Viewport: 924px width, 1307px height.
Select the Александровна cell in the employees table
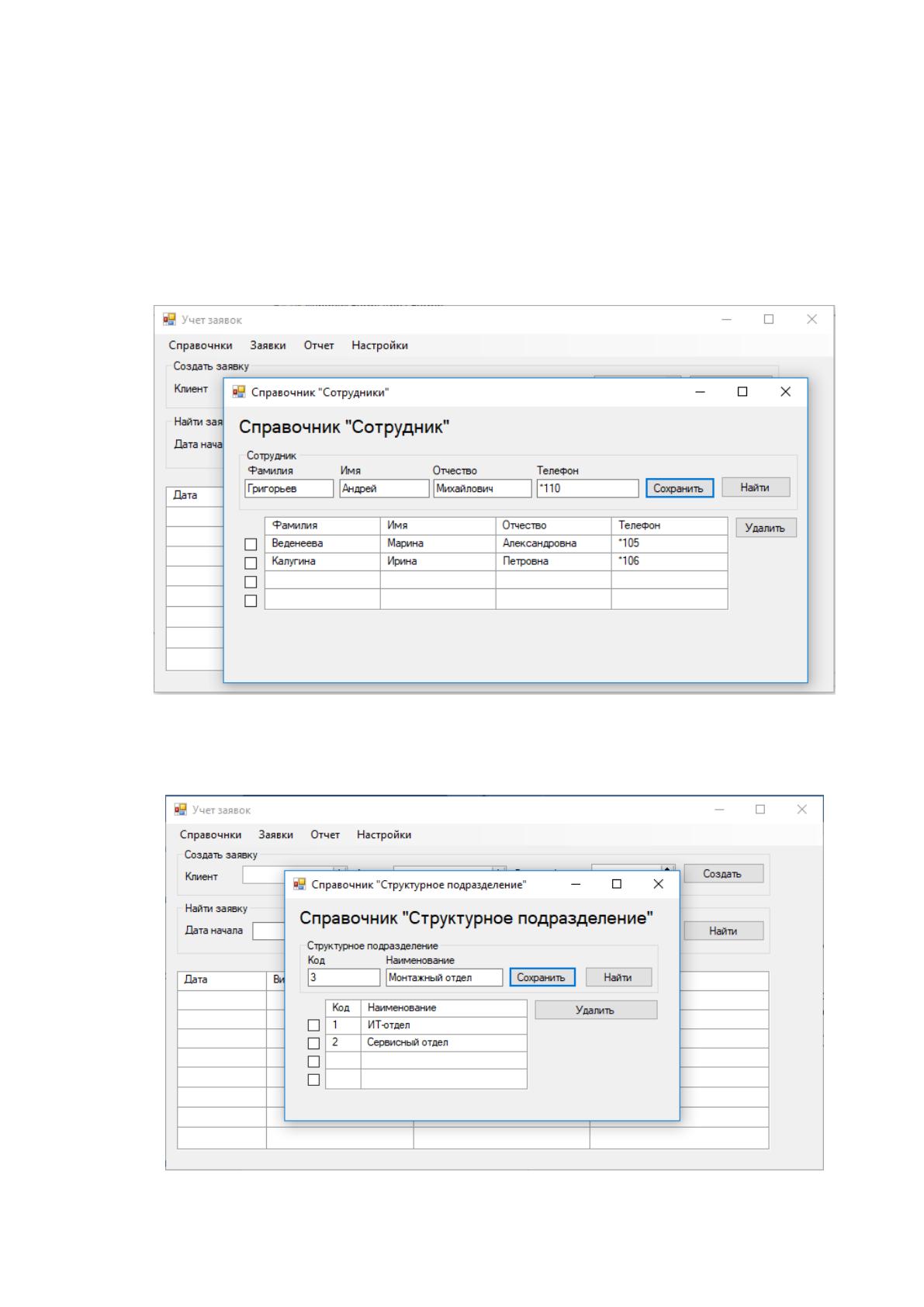[x=554, y=544]
